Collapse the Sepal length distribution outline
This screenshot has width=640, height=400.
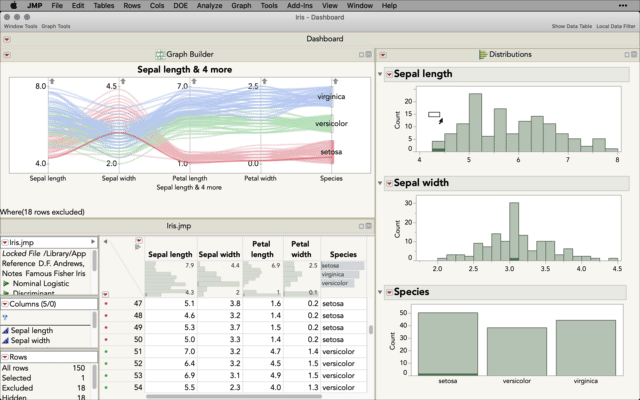tap(380, 74)
